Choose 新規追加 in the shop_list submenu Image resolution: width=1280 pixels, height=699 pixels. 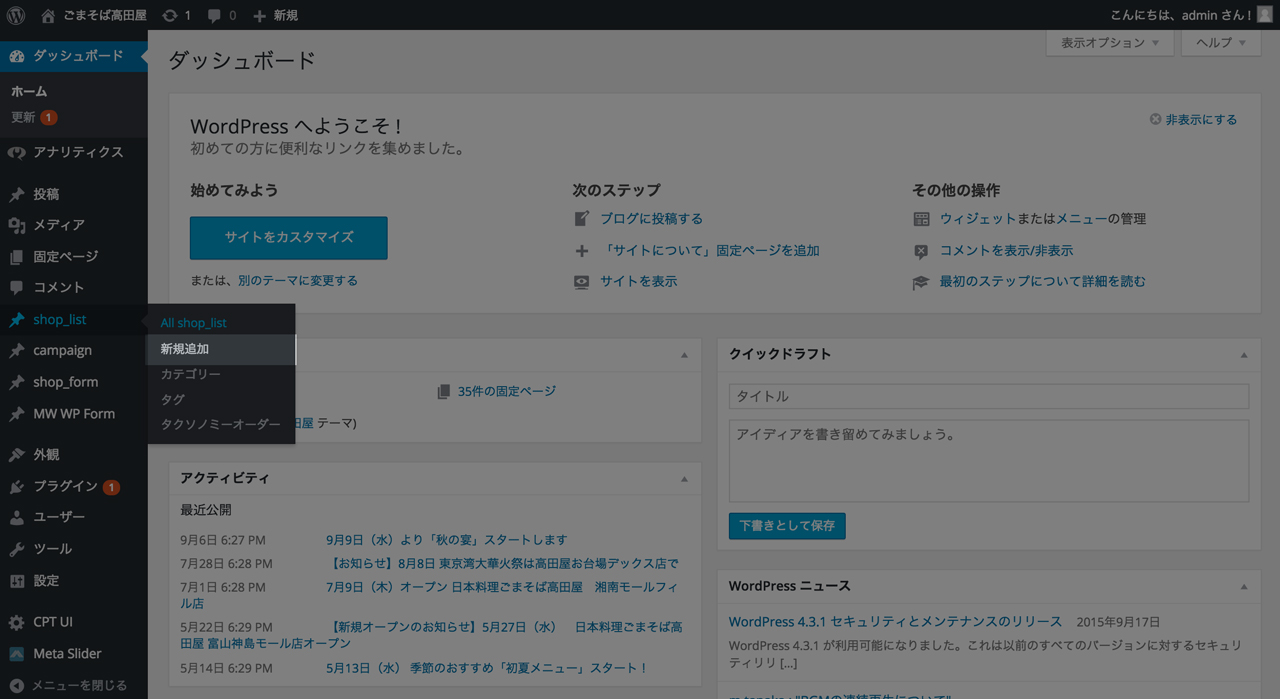click(221, 349)
